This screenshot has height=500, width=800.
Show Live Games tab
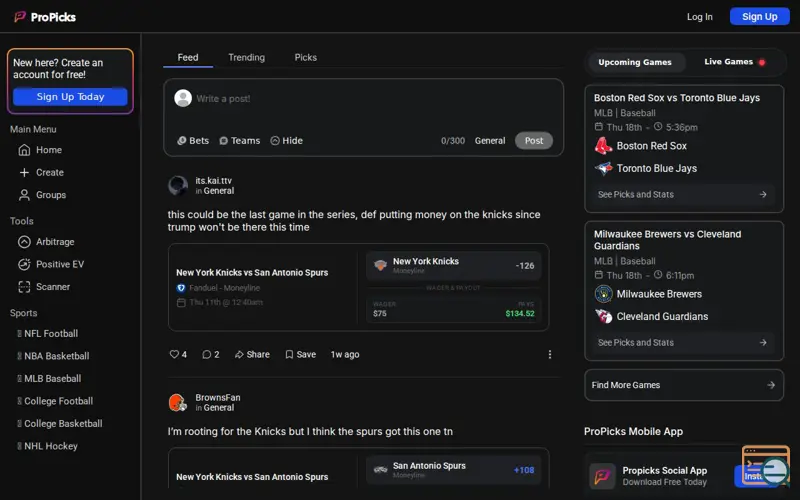coord(734,62)
